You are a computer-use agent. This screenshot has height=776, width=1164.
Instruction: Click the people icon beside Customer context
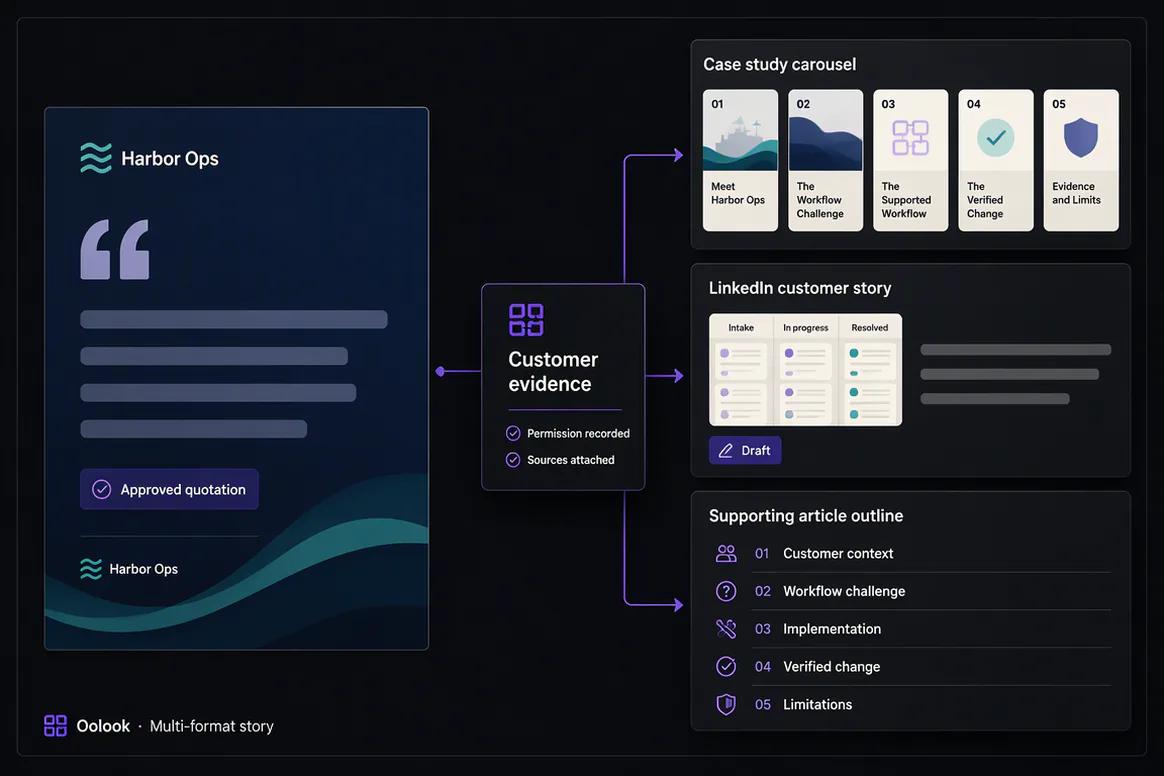tap(726, 553)
